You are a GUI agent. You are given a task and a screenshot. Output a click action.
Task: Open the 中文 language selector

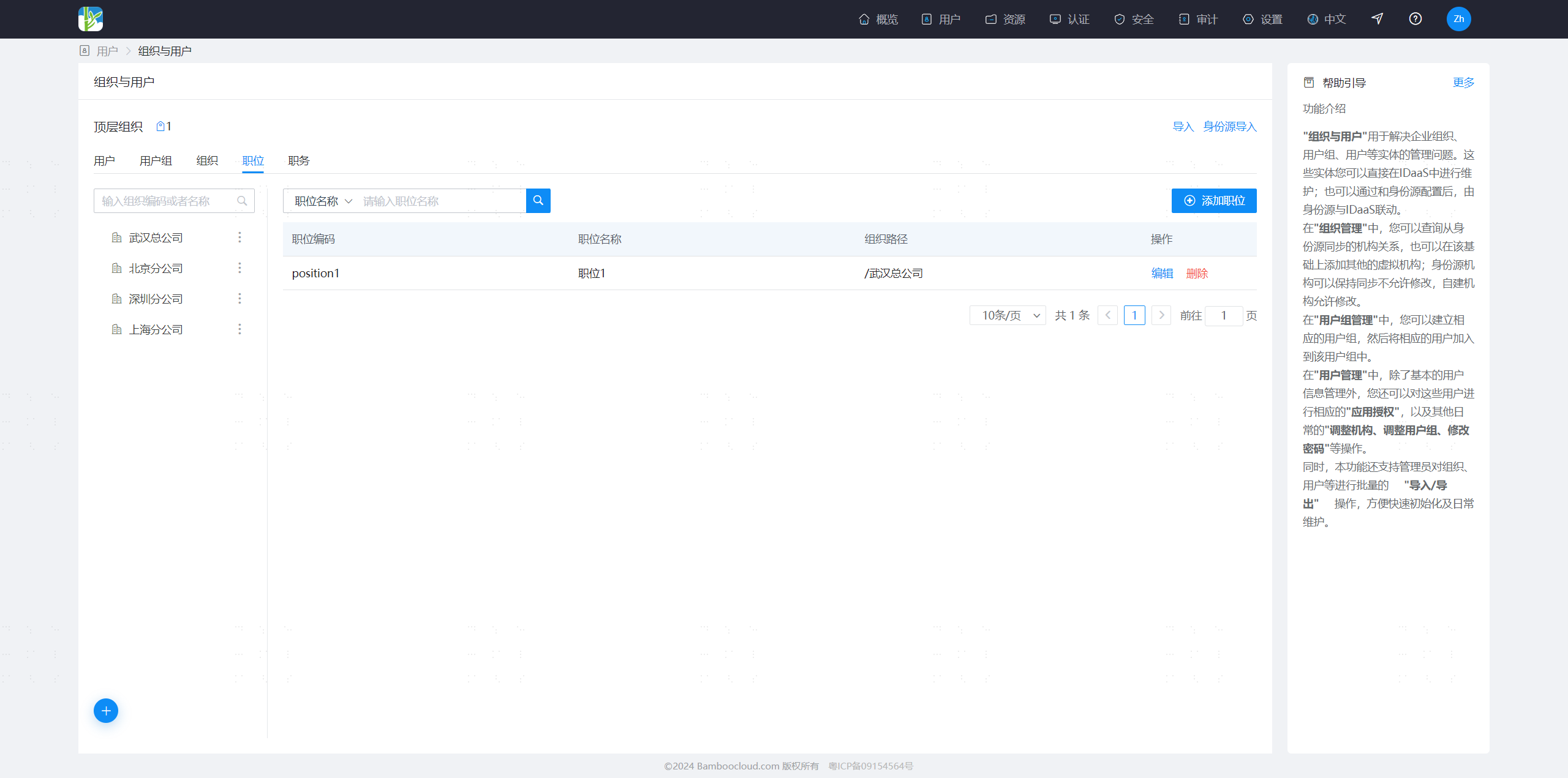[1327, 19]
